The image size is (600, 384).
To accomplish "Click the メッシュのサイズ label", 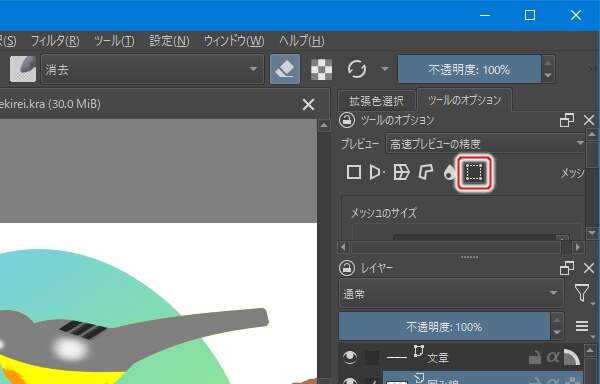I will (x=383, y=213).
